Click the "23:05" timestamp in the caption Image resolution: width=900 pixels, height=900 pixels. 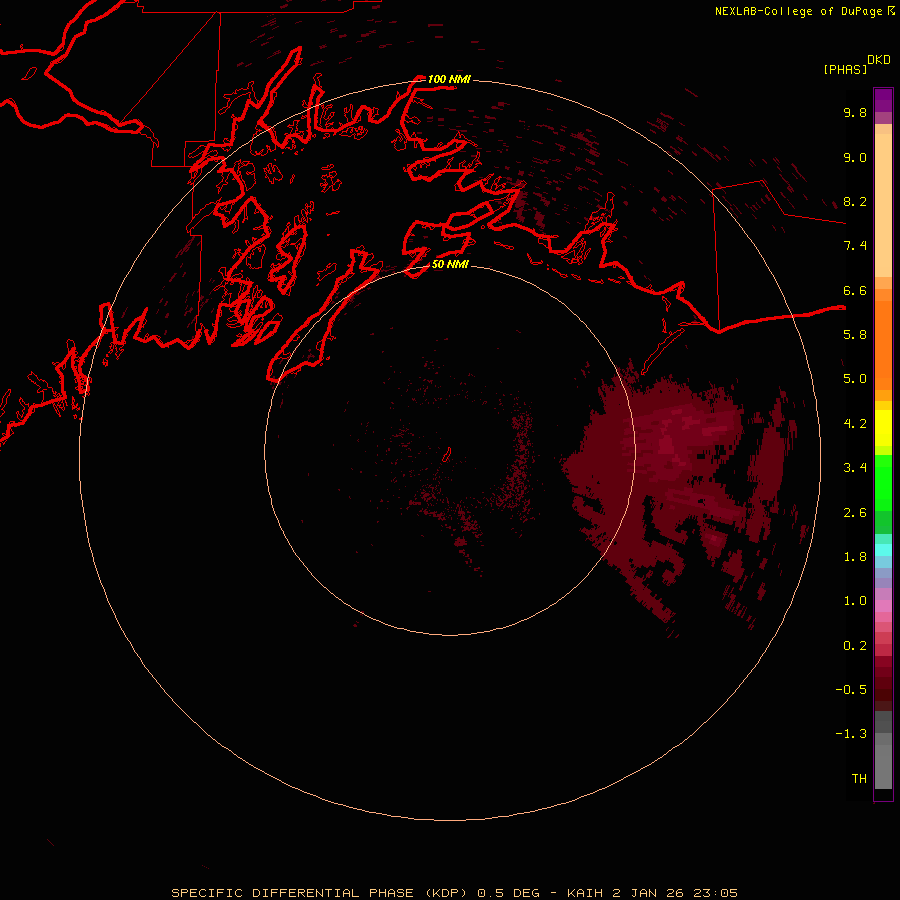715,893
